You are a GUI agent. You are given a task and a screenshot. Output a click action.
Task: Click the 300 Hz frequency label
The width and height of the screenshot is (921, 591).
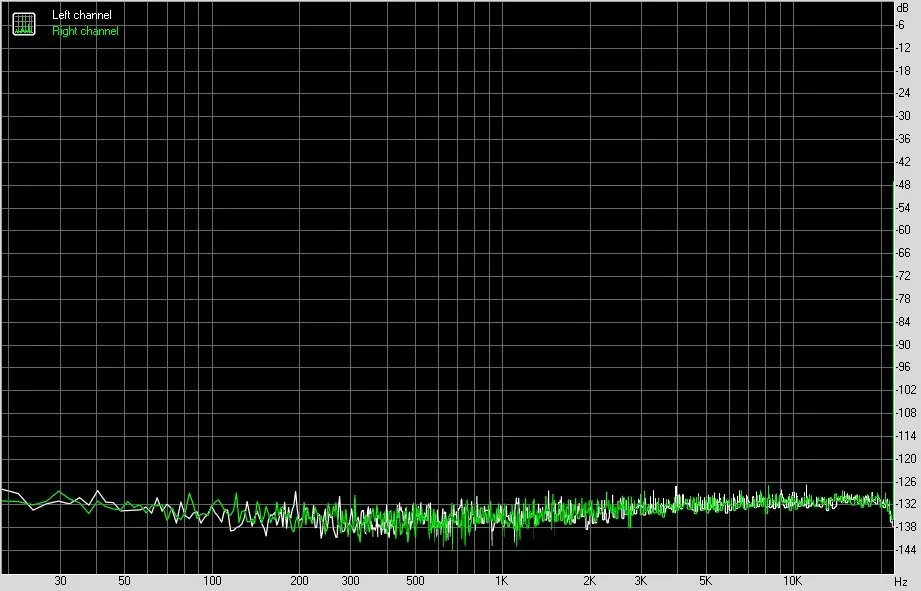click(350, 580)
